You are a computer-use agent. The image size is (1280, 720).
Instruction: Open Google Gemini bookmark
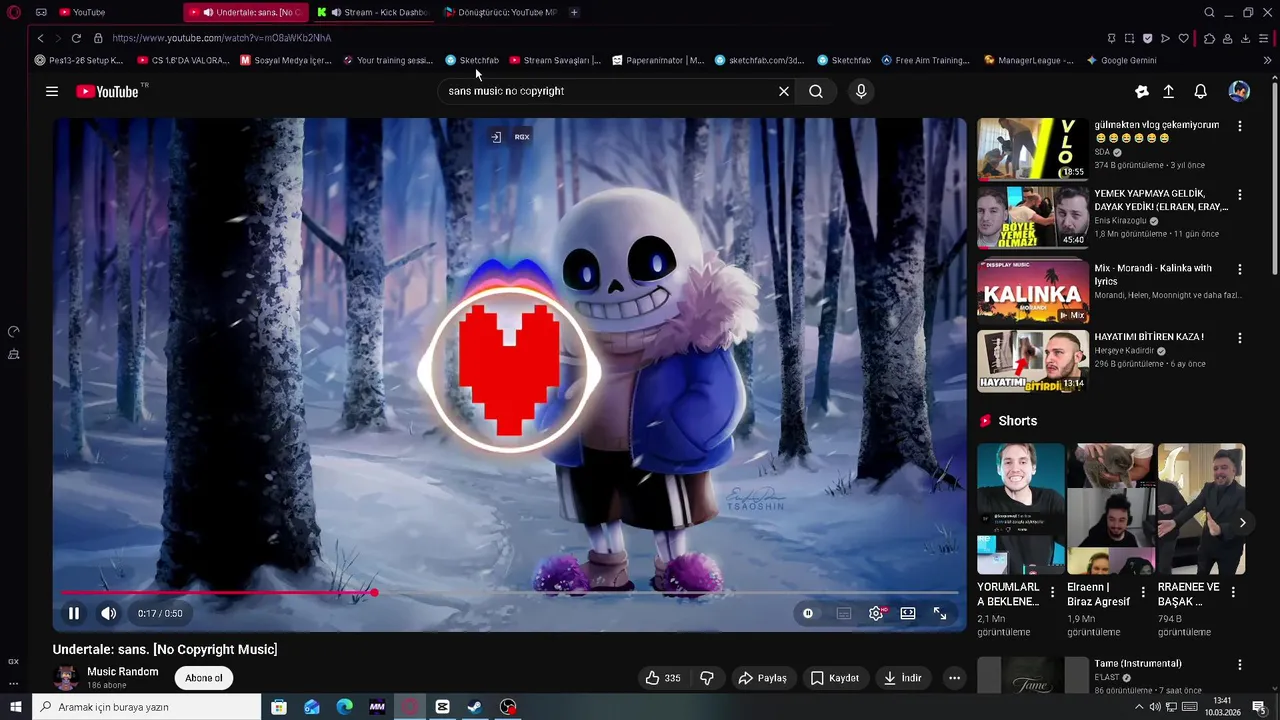pyautogui.click(x=1122, y=60)
